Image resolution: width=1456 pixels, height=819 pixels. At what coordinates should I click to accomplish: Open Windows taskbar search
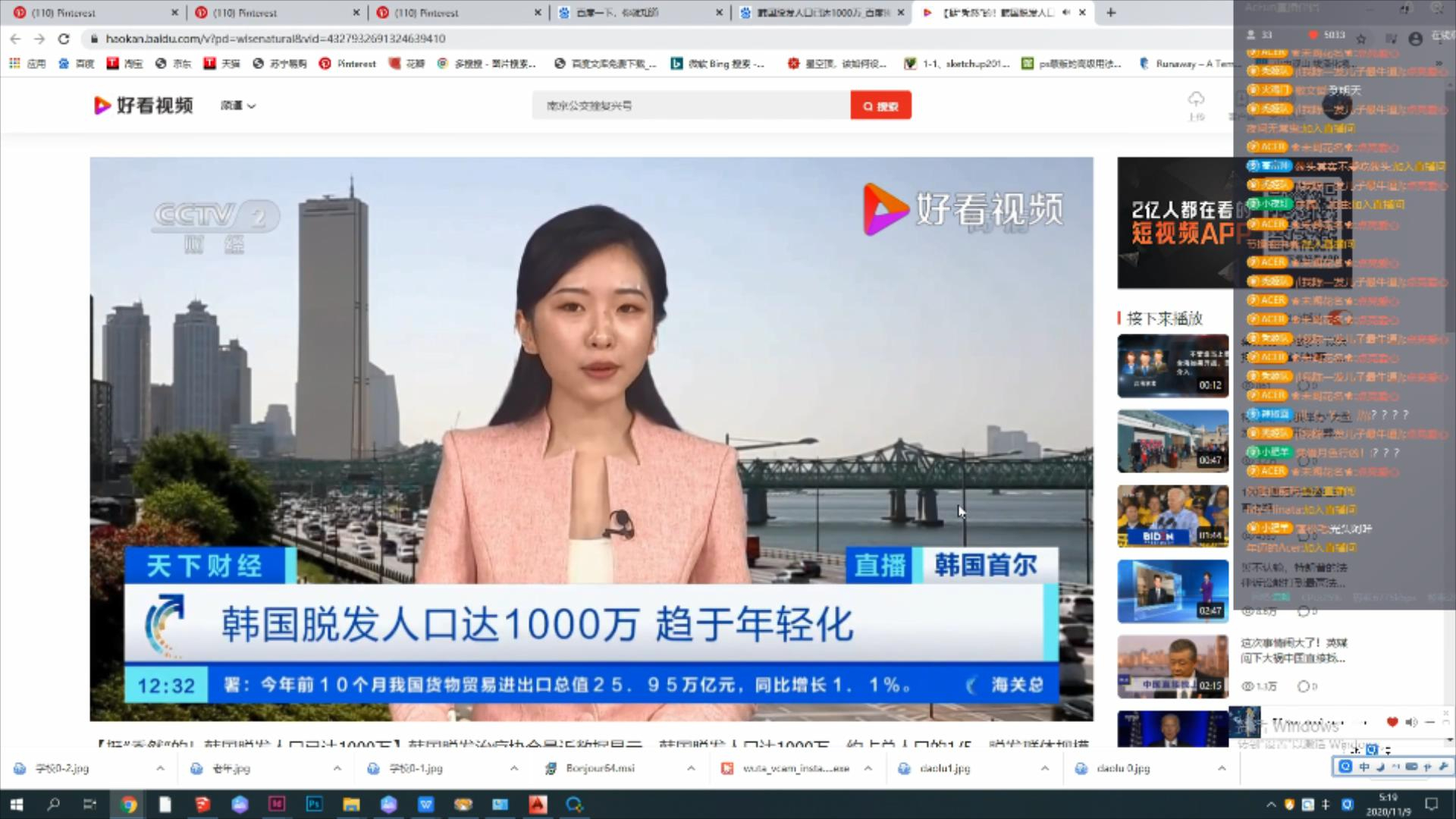[53, 804]
